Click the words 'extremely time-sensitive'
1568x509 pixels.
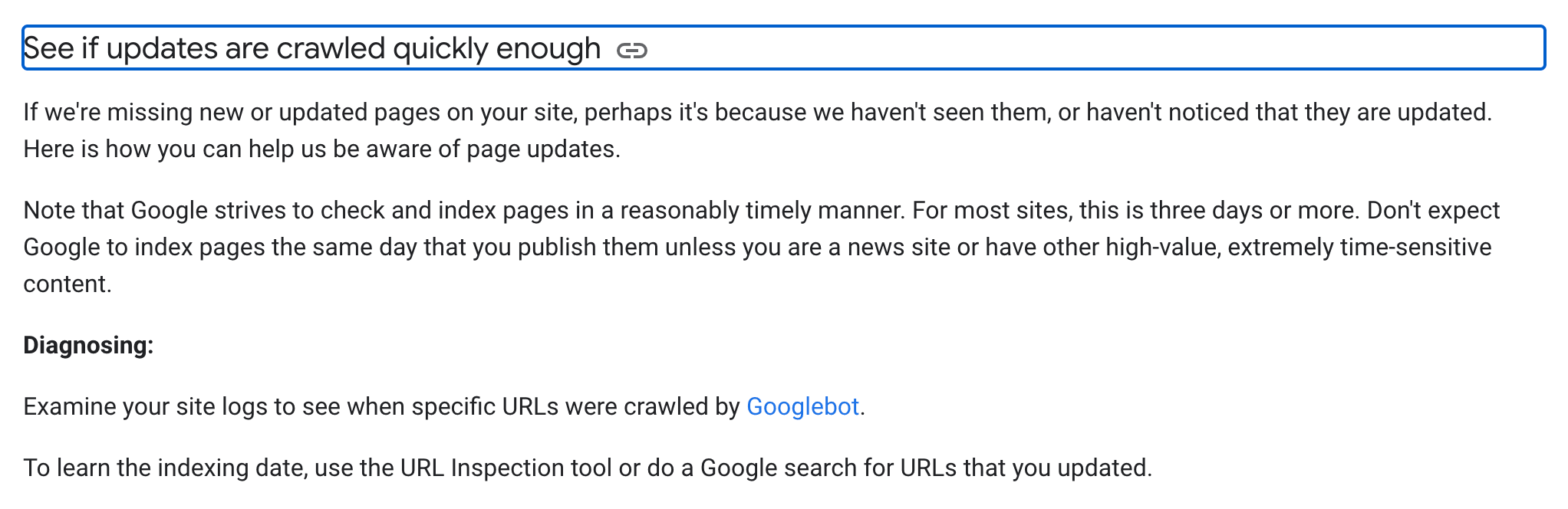point(1359,247)
